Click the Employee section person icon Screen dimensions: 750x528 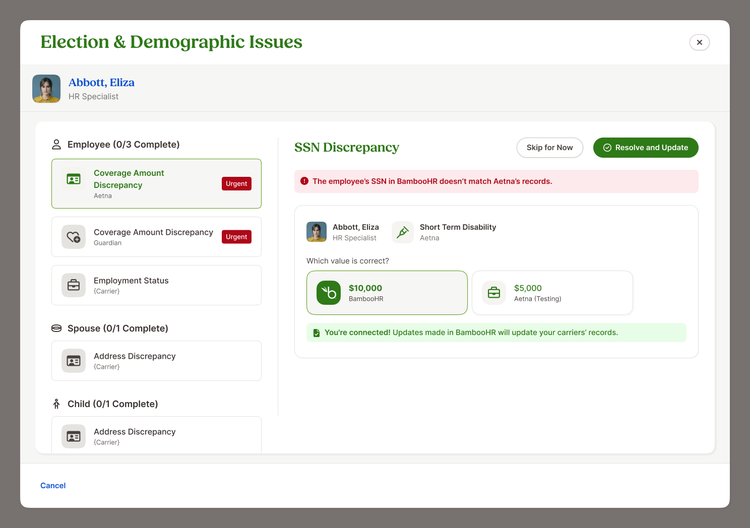56,144
